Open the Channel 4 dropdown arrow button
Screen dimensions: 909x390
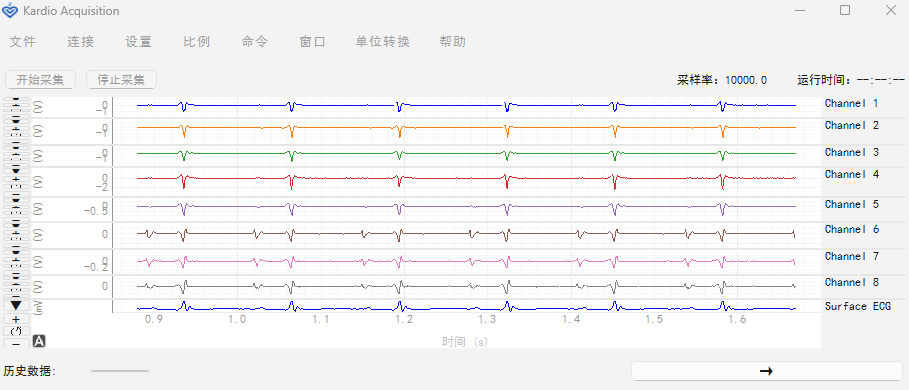click(16, 170)
